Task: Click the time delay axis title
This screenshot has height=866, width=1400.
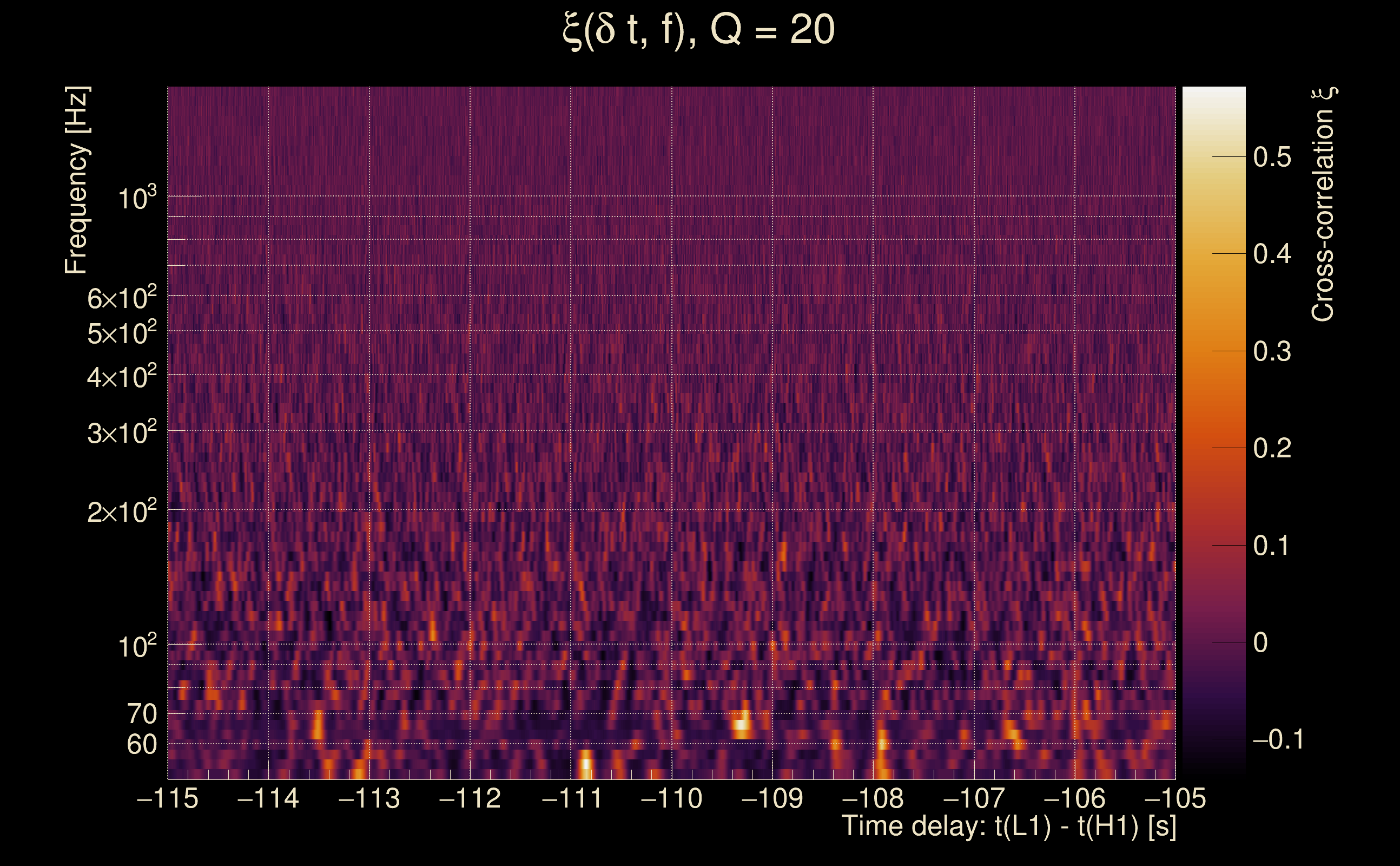Action: (1008, 826)
